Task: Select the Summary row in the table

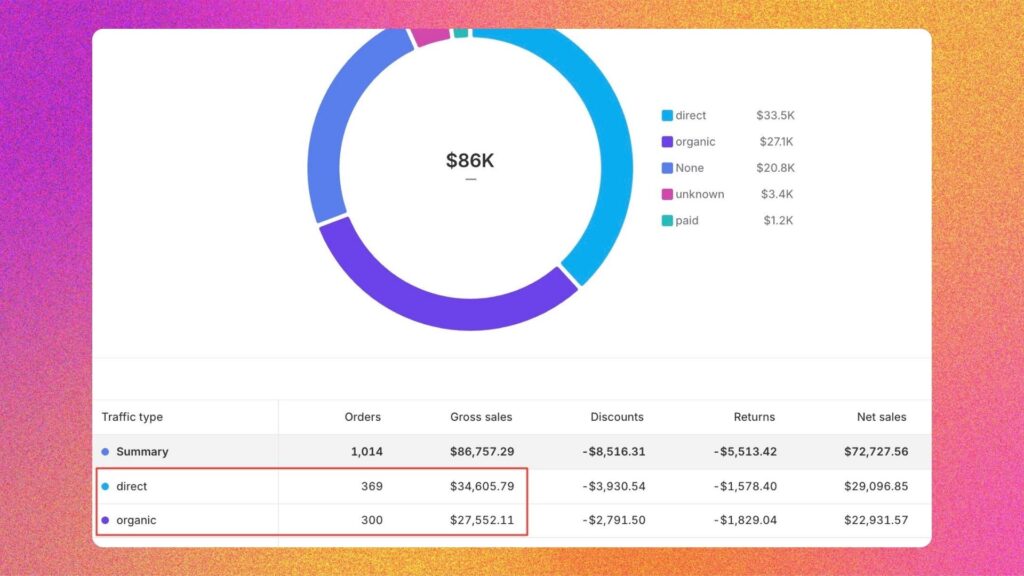Action: tap(142, 452)
